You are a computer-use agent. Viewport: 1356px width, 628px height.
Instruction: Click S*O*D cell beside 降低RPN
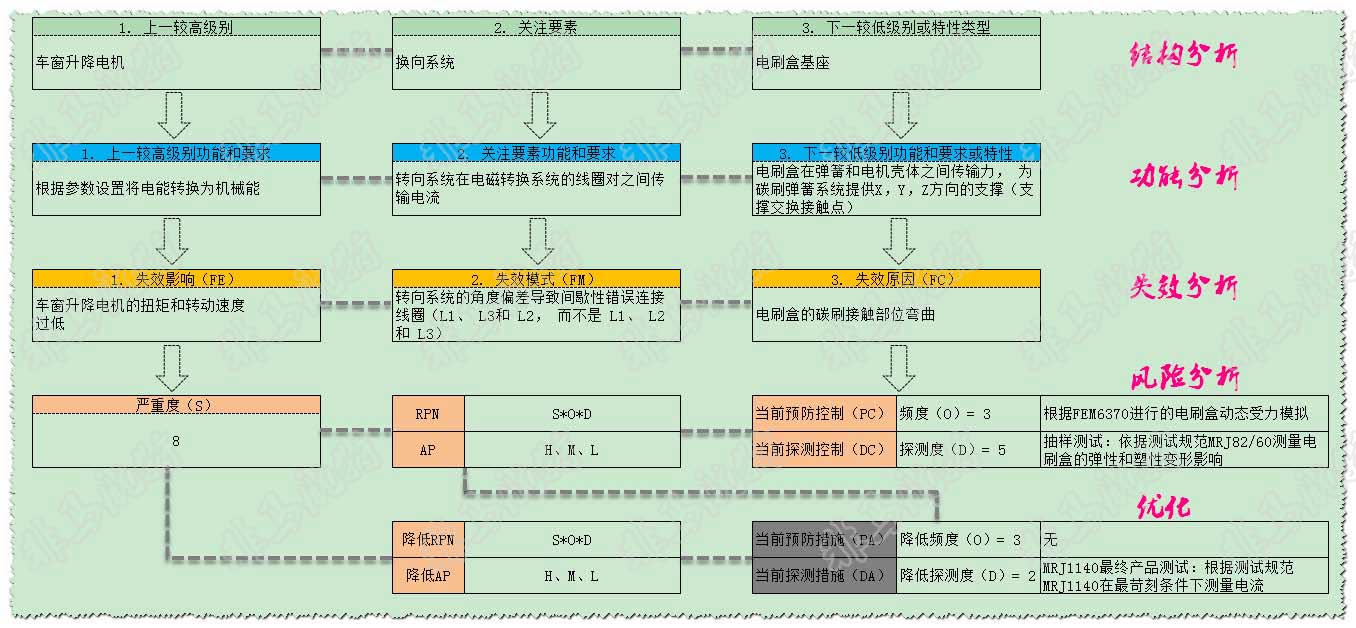[x=572, y=540]
